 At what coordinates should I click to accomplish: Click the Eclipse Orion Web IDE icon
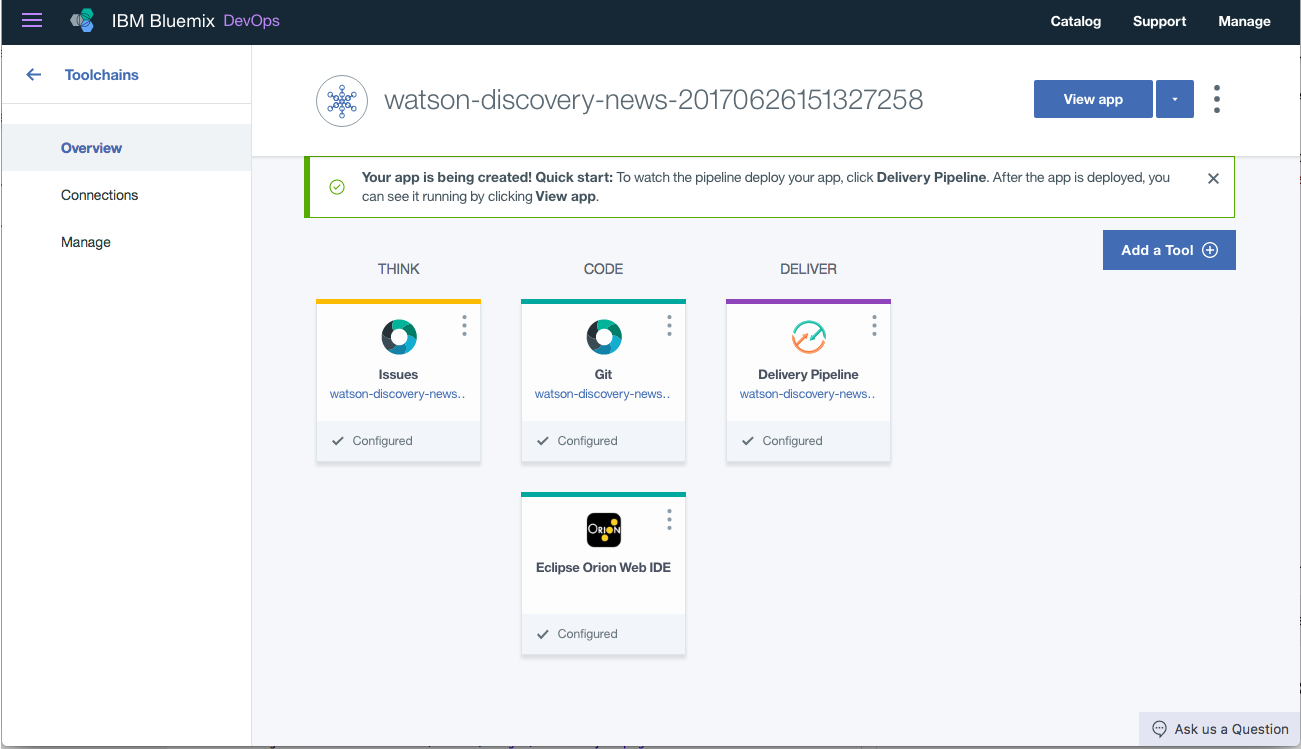pyautogui.click(x=604, y=530)
